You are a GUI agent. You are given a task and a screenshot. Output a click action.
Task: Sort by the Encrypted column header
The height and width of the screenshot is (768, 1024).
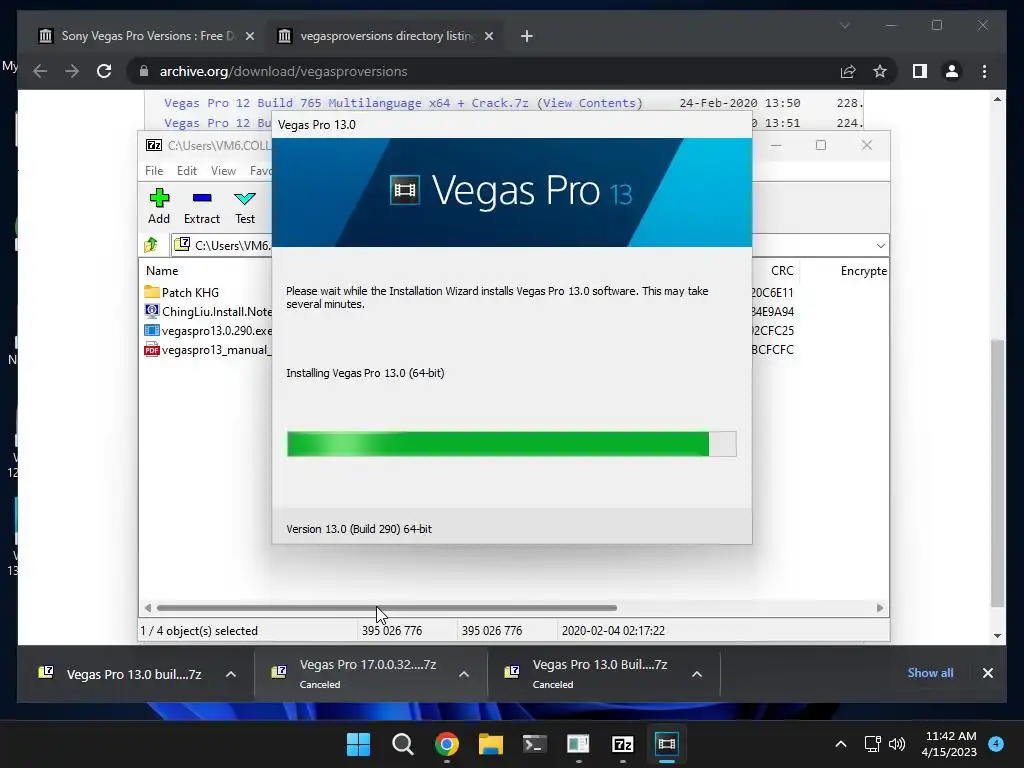[863, 270]
